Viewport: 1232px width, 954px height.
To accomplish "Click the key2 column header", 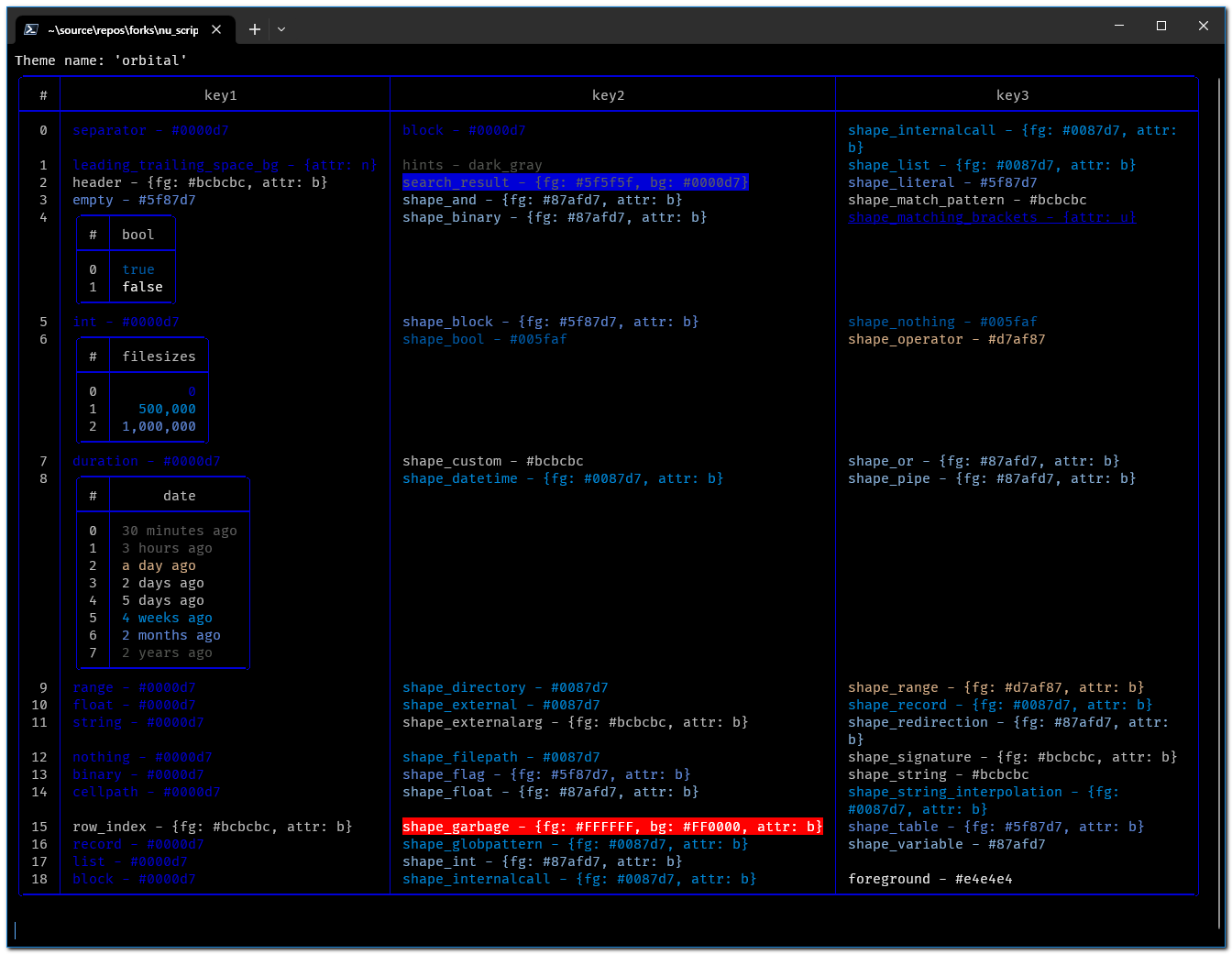I will (609, 95).
